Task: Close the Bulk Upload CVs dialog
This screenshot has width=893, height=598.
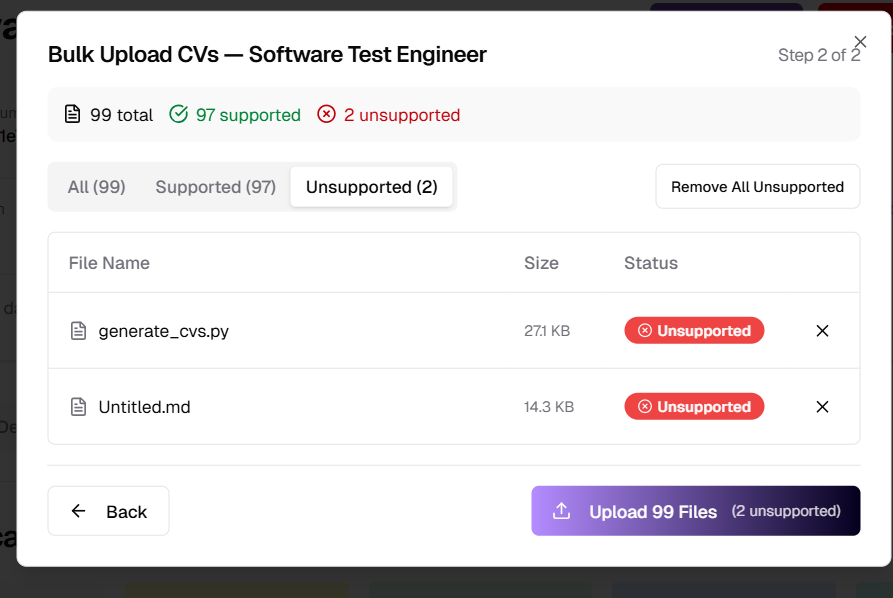Action: pyautogui.click(x=860, y=42)
